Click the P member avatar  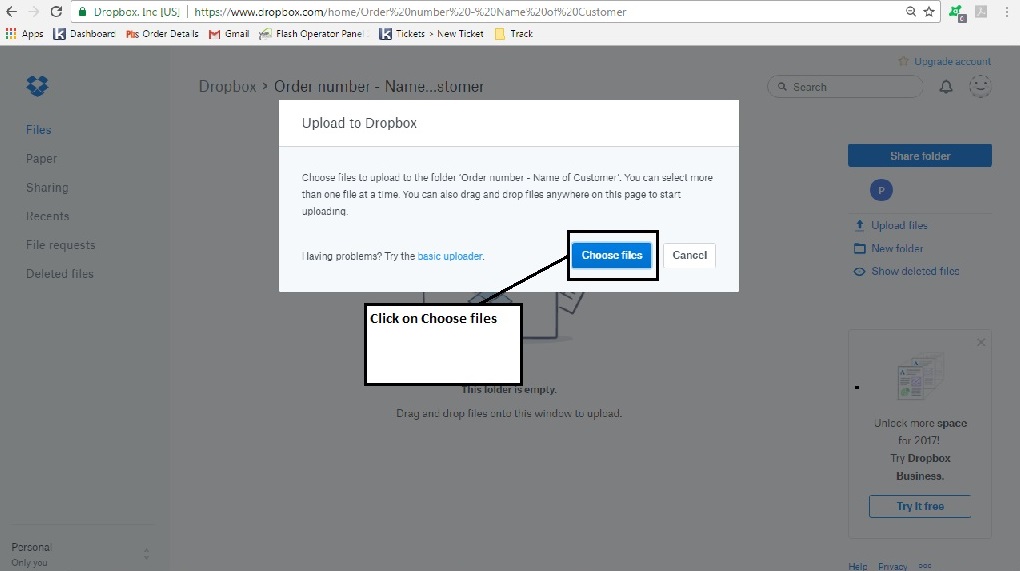point(881,190)
